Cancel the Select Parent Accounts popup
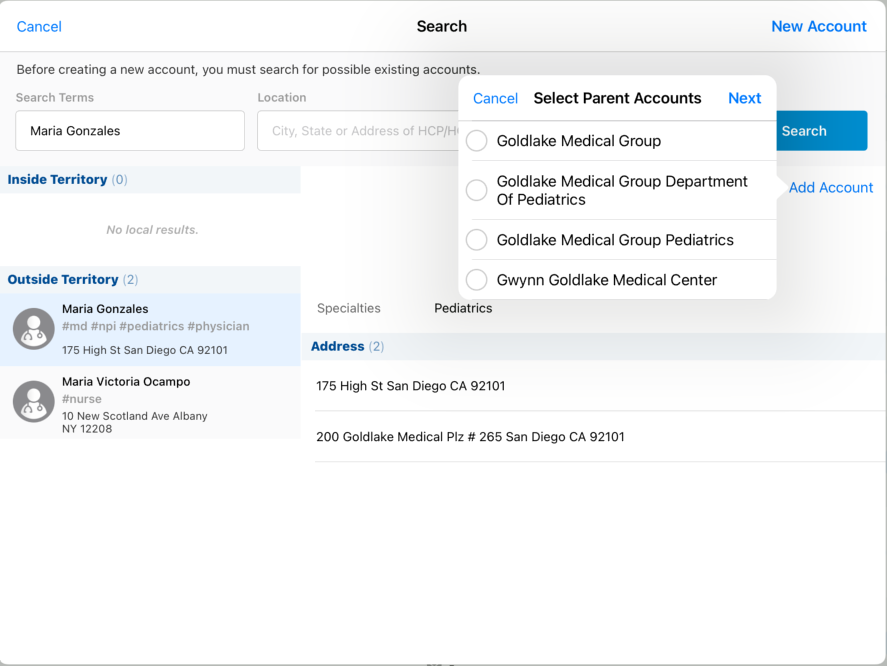887x666 pixels. pyautogui.click(x=495, y=98)
